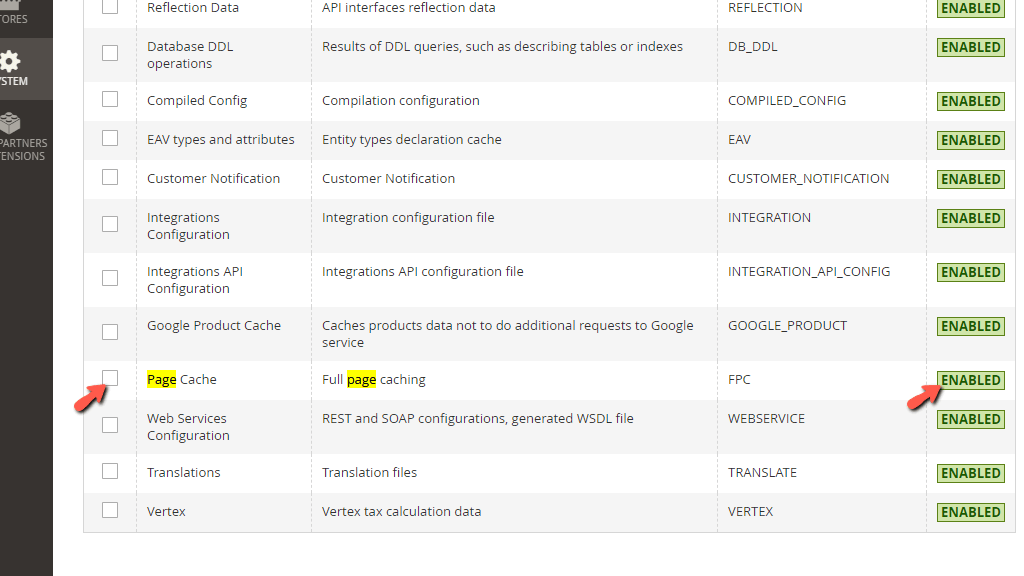Check the Database DDL operations row
The height and width of the screenshot is (576, 1024).
coord(109,53)
